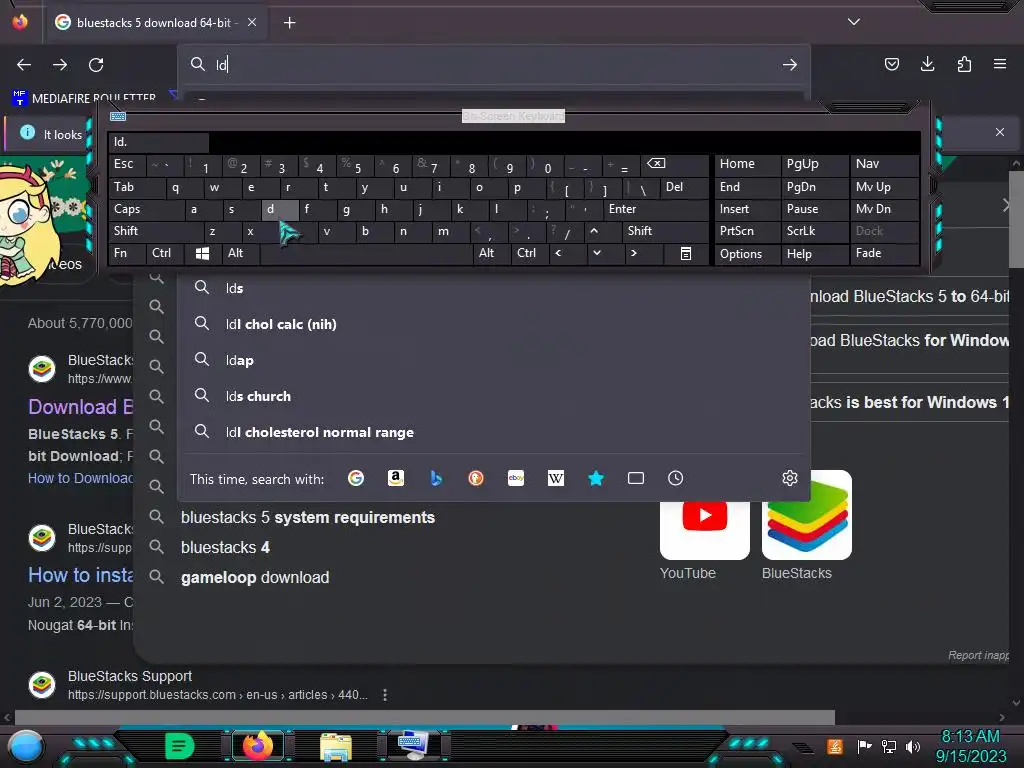Image resolution: width=1024 pixels, height=768 pixels.
Task: Search this time with eBay
Action: coord(516,478)
